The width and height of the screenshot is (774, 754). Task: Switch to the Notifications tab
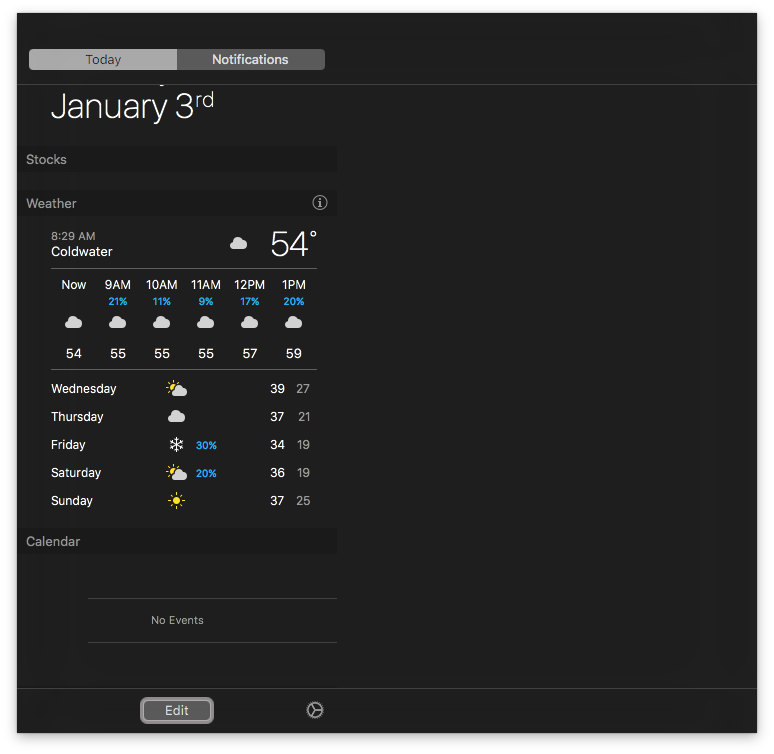[250, 60]
